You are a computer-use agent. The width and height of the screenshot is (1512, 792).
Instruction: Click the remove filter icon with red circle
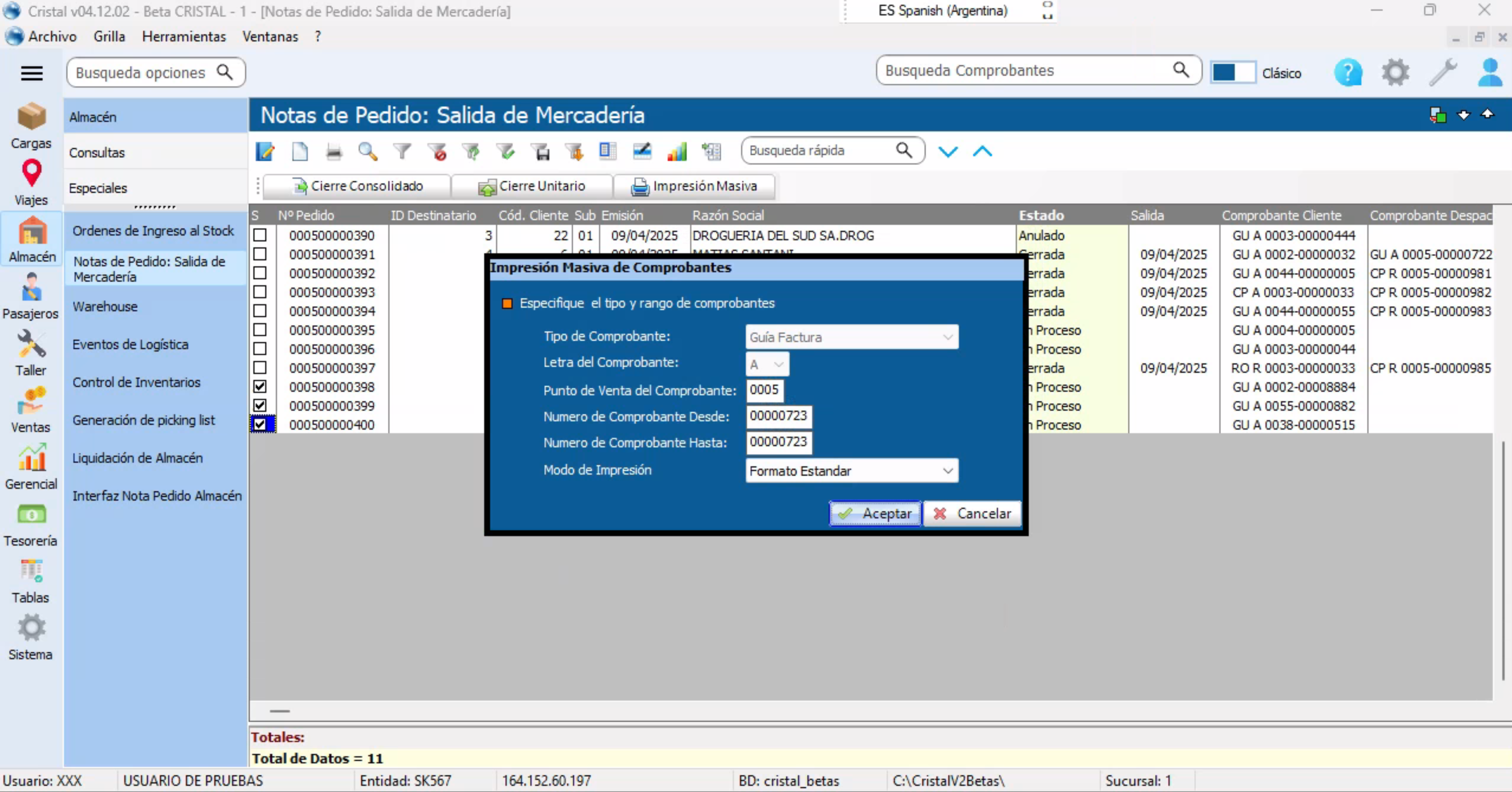click(x=437, y=152)
